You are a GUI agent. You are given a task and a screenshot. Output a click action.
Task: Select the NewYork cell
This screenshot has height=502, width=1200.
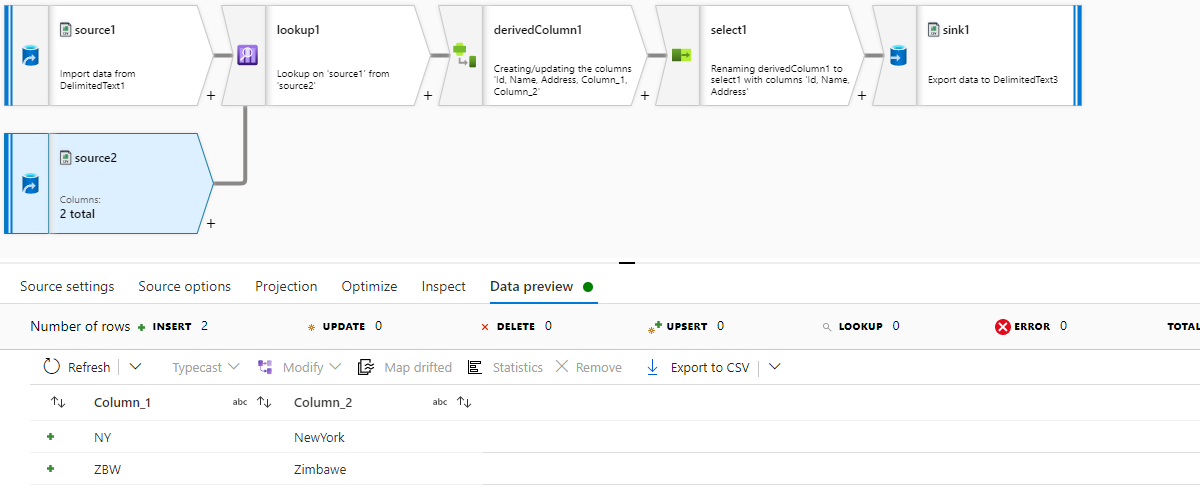coord(319,437)
